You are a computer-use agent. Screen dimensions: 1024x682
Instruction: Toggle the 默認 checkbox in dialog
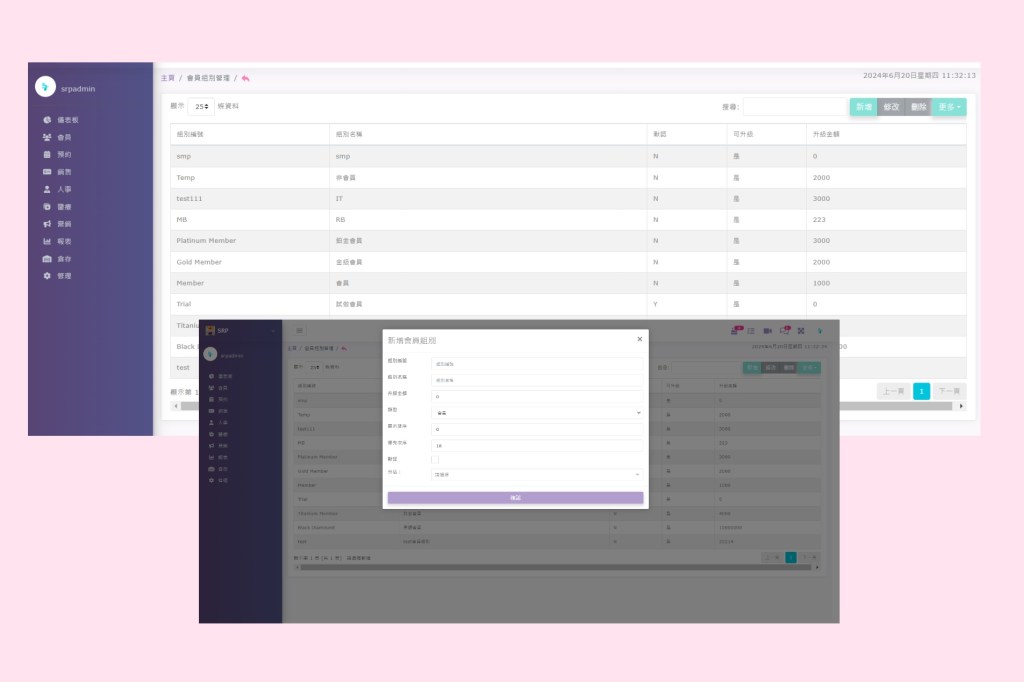[x=435, y=459]
